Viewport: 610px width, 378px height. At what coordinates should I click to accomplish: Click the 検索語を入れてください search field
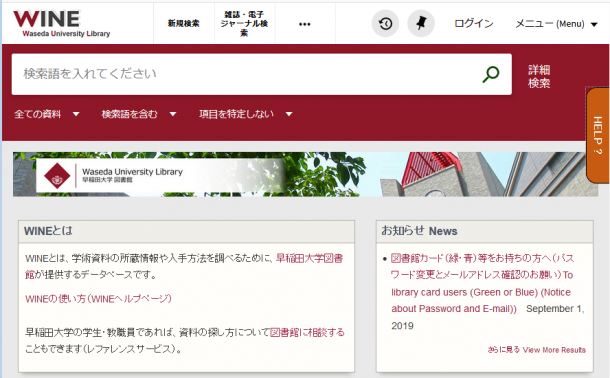[245, 74]
